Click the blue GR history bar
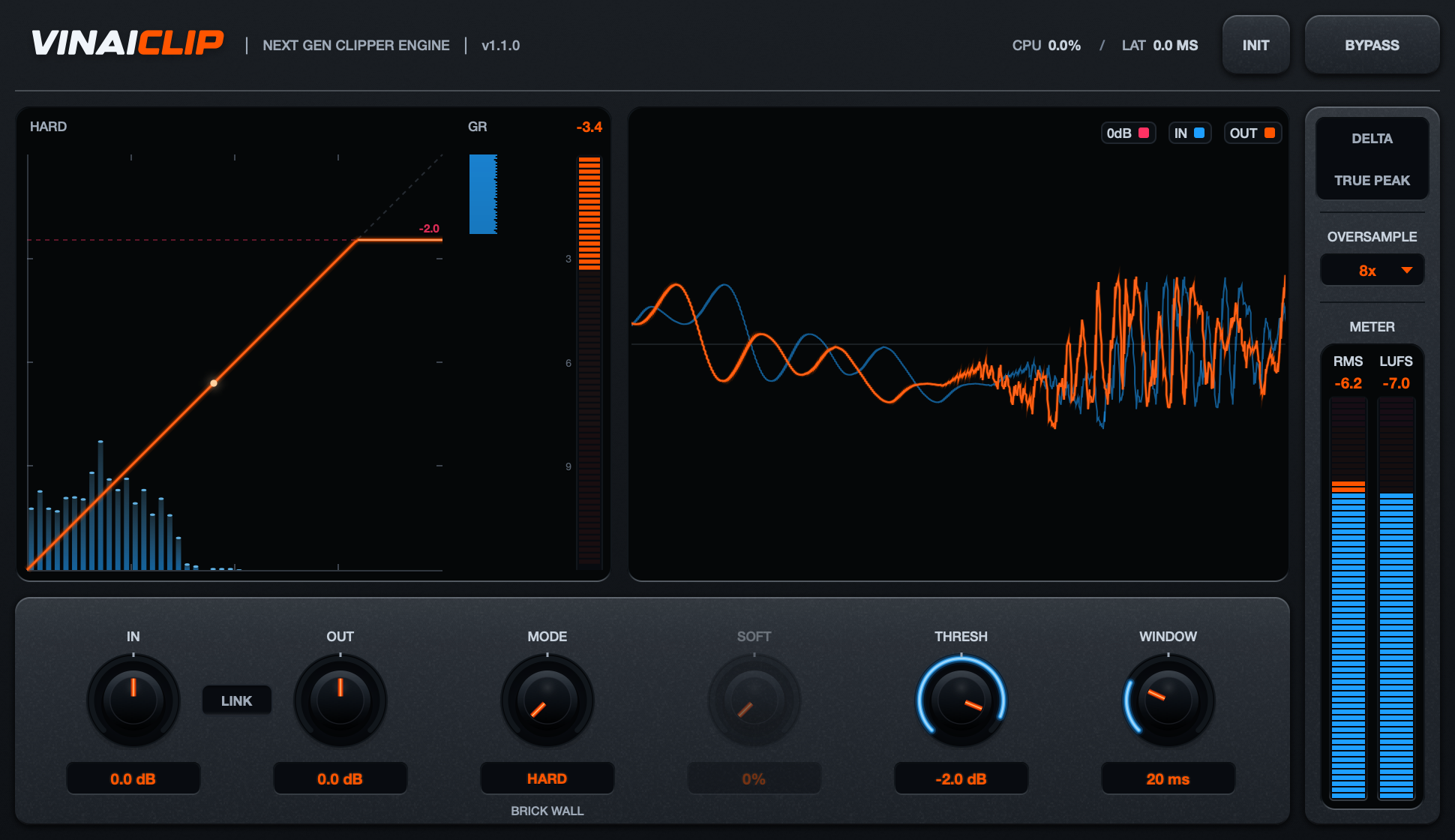Screen dimensions: 1455x840 tap(483, 194)
